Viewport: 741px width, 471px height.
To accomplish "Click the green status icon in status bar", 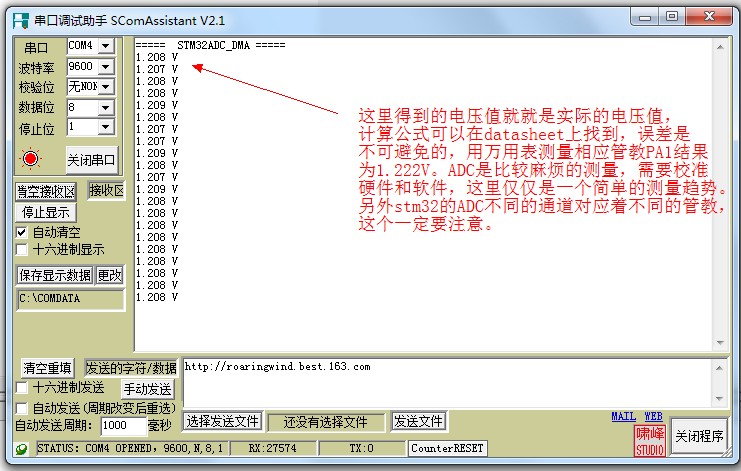I will pos(21,449).
